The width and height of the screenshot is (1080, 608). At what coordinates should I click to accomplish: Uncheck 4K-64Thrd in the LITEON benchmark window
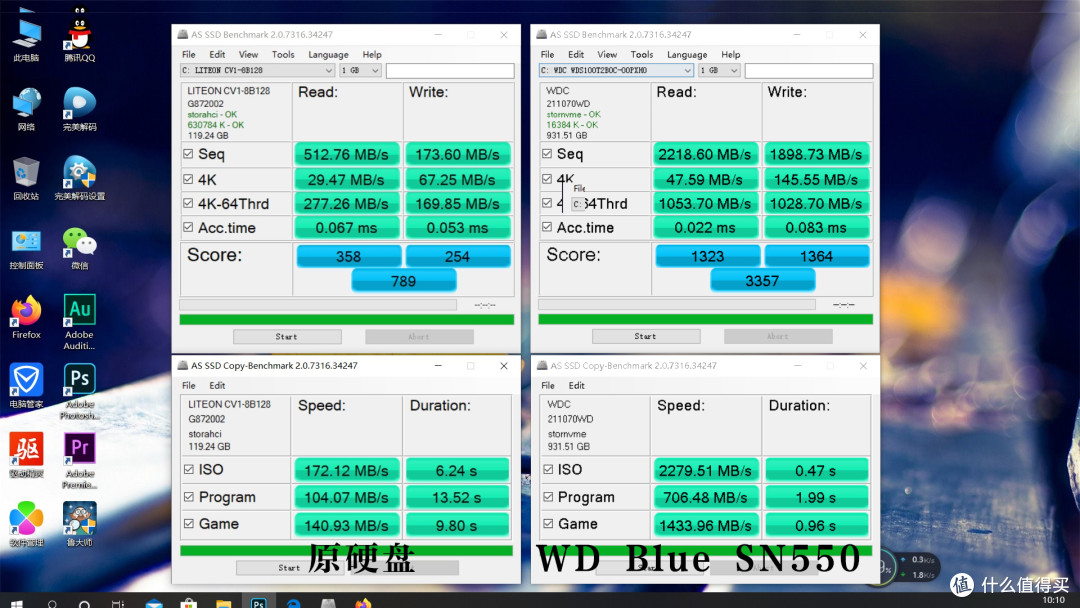[188, 203]
